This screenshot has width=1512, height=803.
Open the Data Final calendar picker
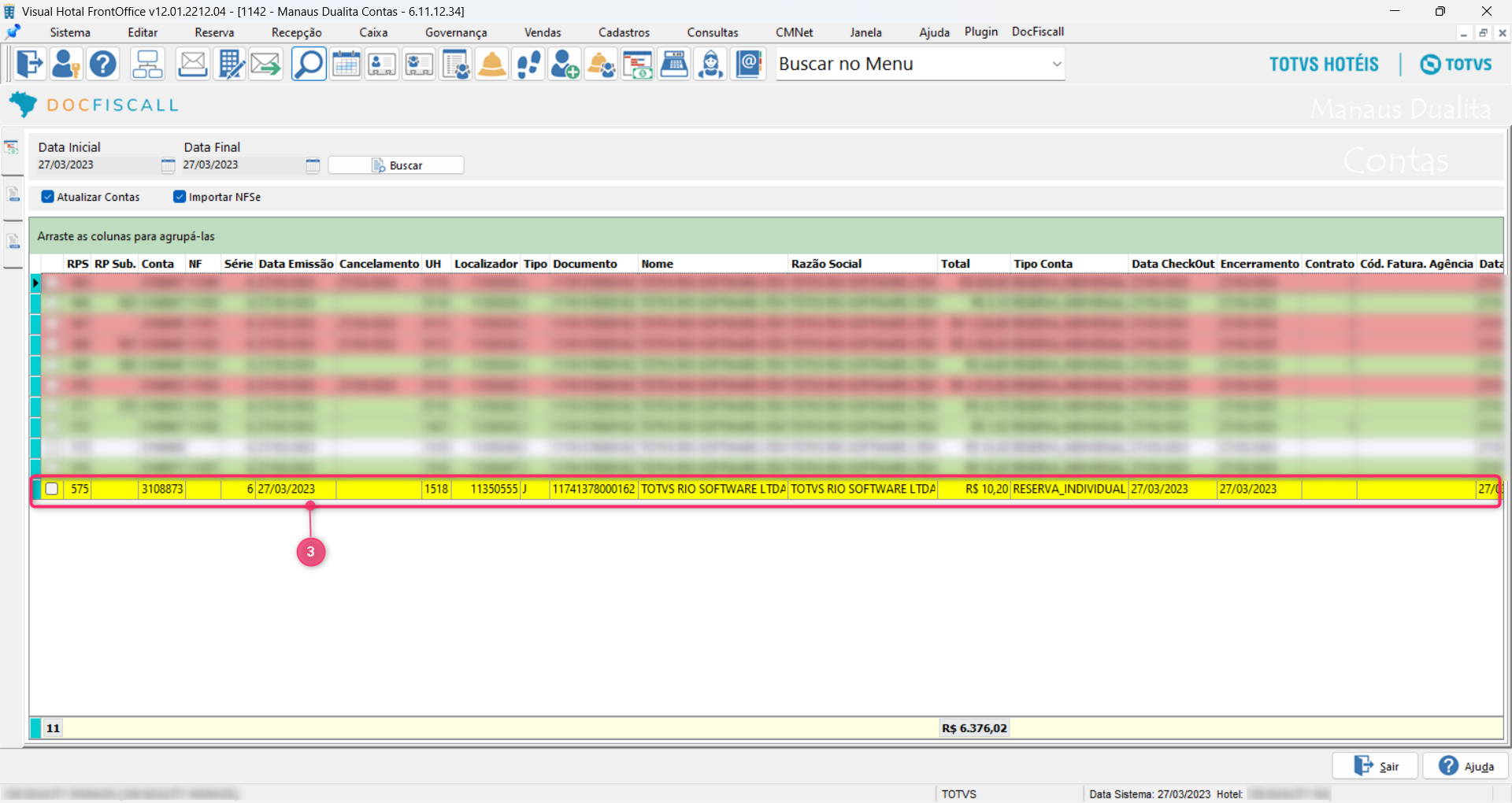(x=313, y=165)
